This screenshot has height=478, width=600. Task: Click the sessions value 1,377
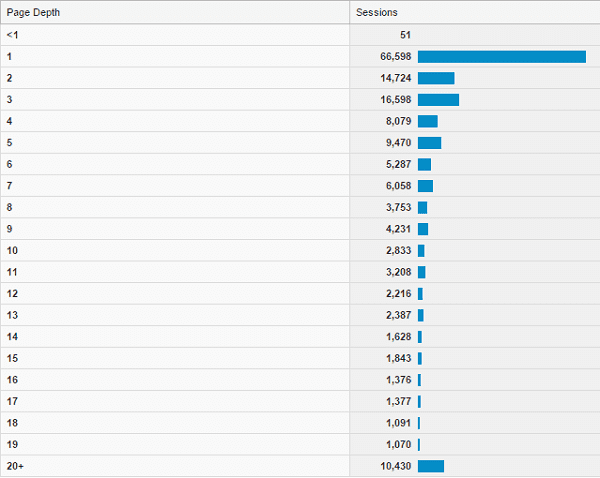point(398,401)
